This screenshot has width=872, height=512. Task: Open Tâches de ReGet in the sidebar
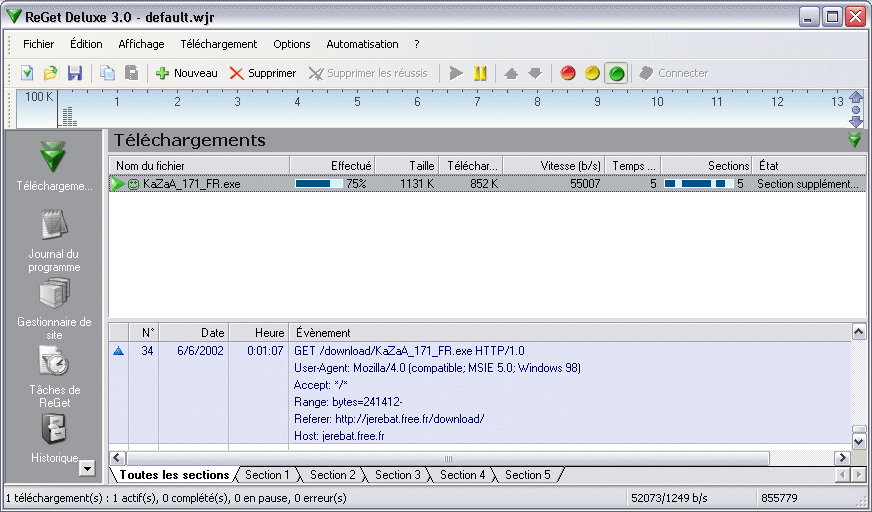click(x=54, y=377)
